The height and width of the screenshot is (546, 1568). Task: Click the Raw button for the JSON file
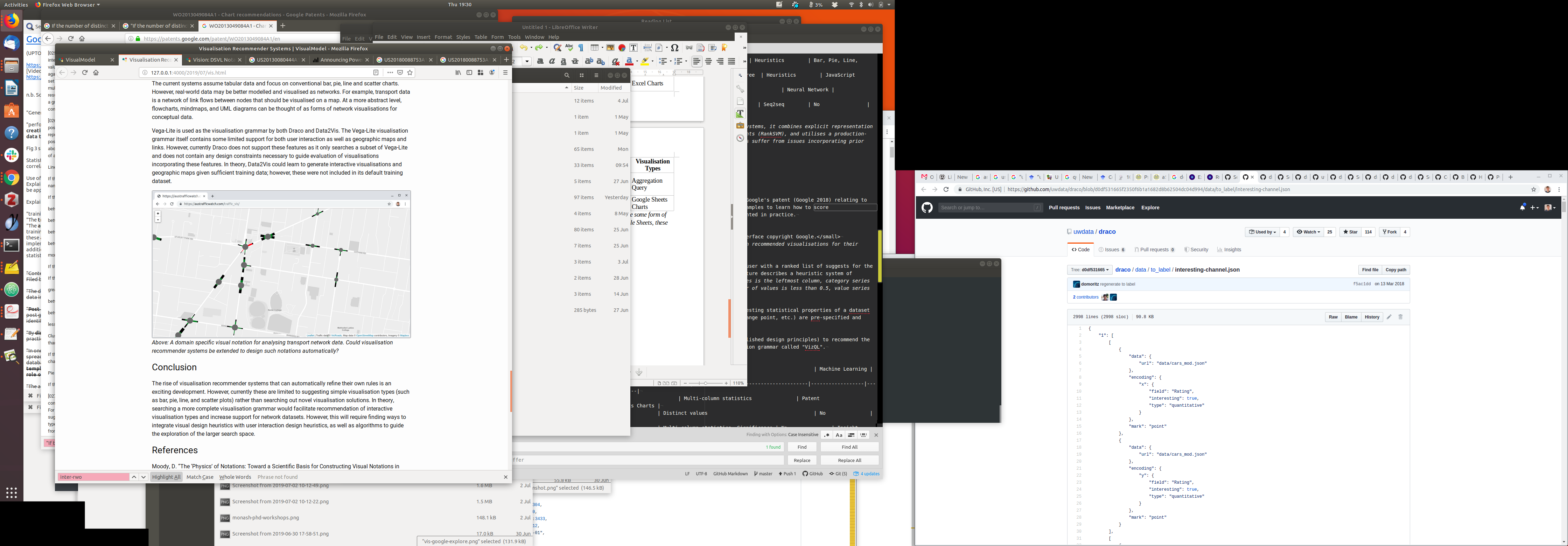pyautogui.click(x=1333, y=317)
